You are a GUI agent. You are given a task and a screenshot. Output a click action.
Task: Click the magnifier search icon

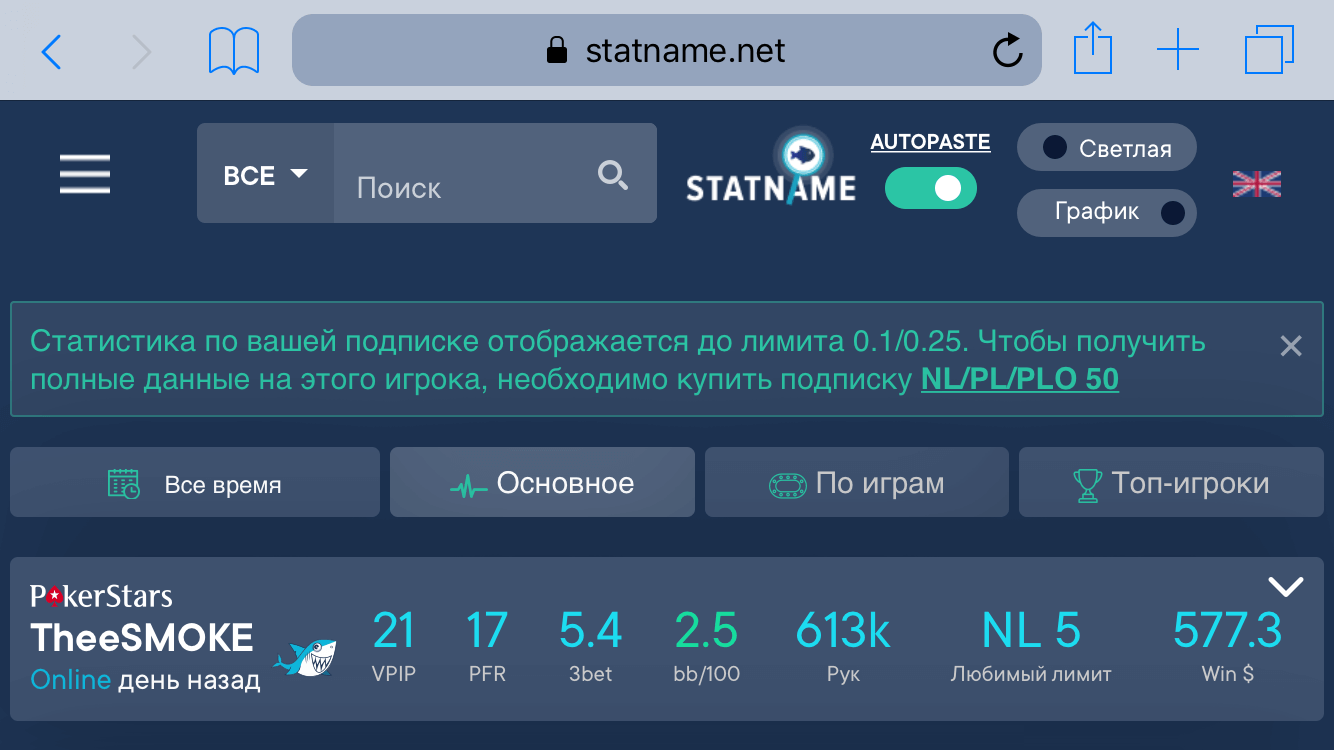click(613, 175)
